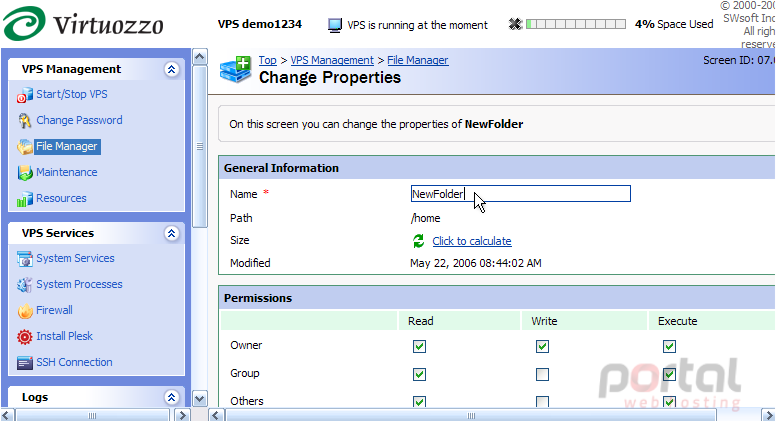This screenshot has width=776, height=422.
Task: Open Change Password page
Action: coord(79,120)
